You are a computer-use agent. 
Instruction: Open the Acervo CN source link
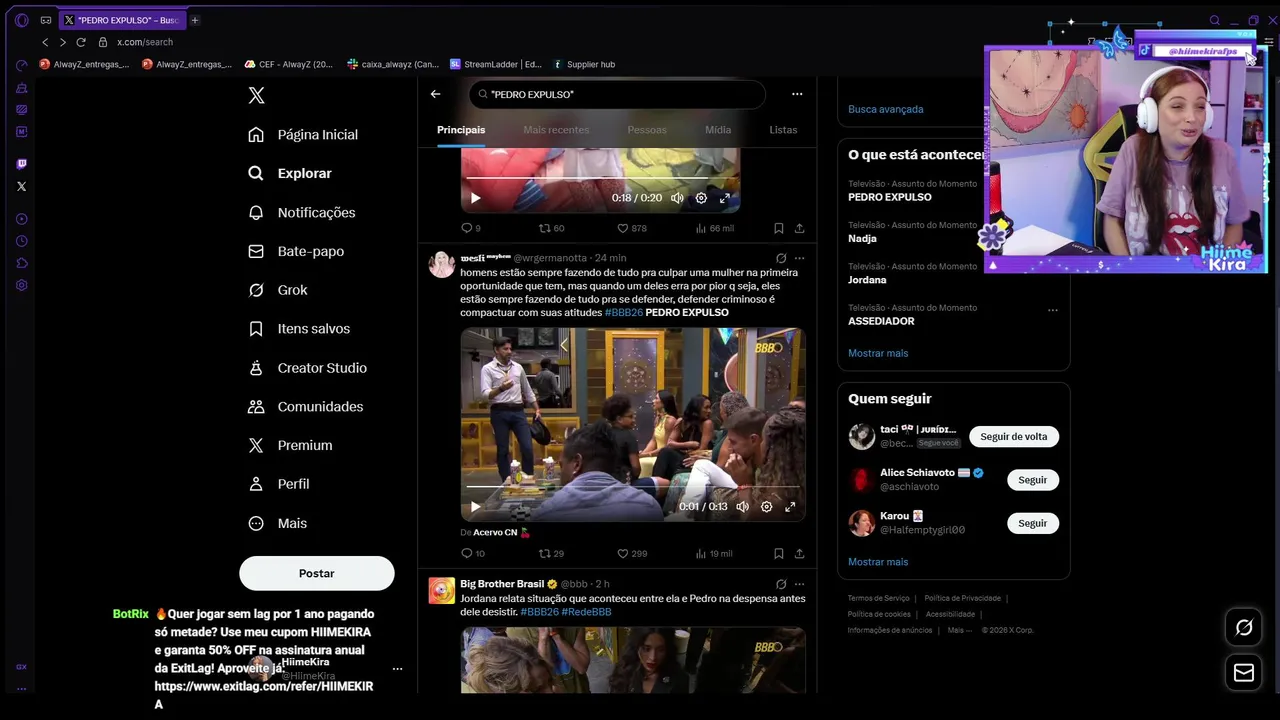coord(495,532)
